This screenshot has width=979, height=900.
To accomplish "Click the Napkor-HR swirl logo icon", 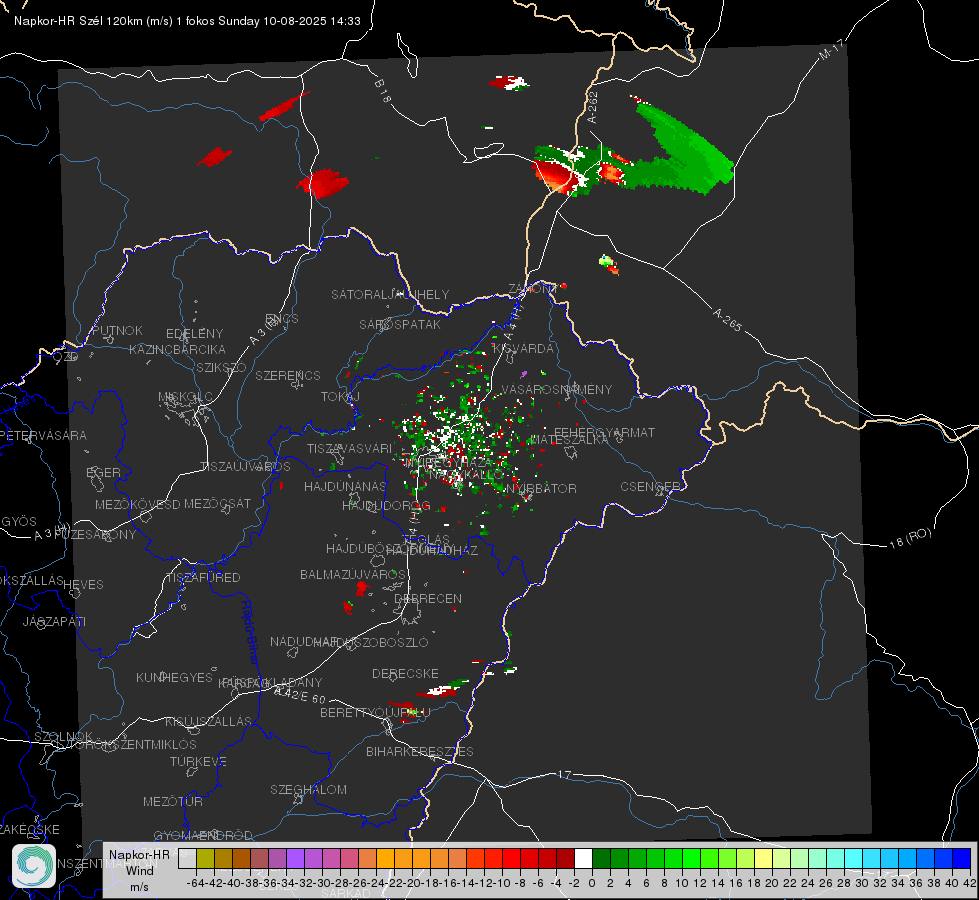I will point(34,866).
